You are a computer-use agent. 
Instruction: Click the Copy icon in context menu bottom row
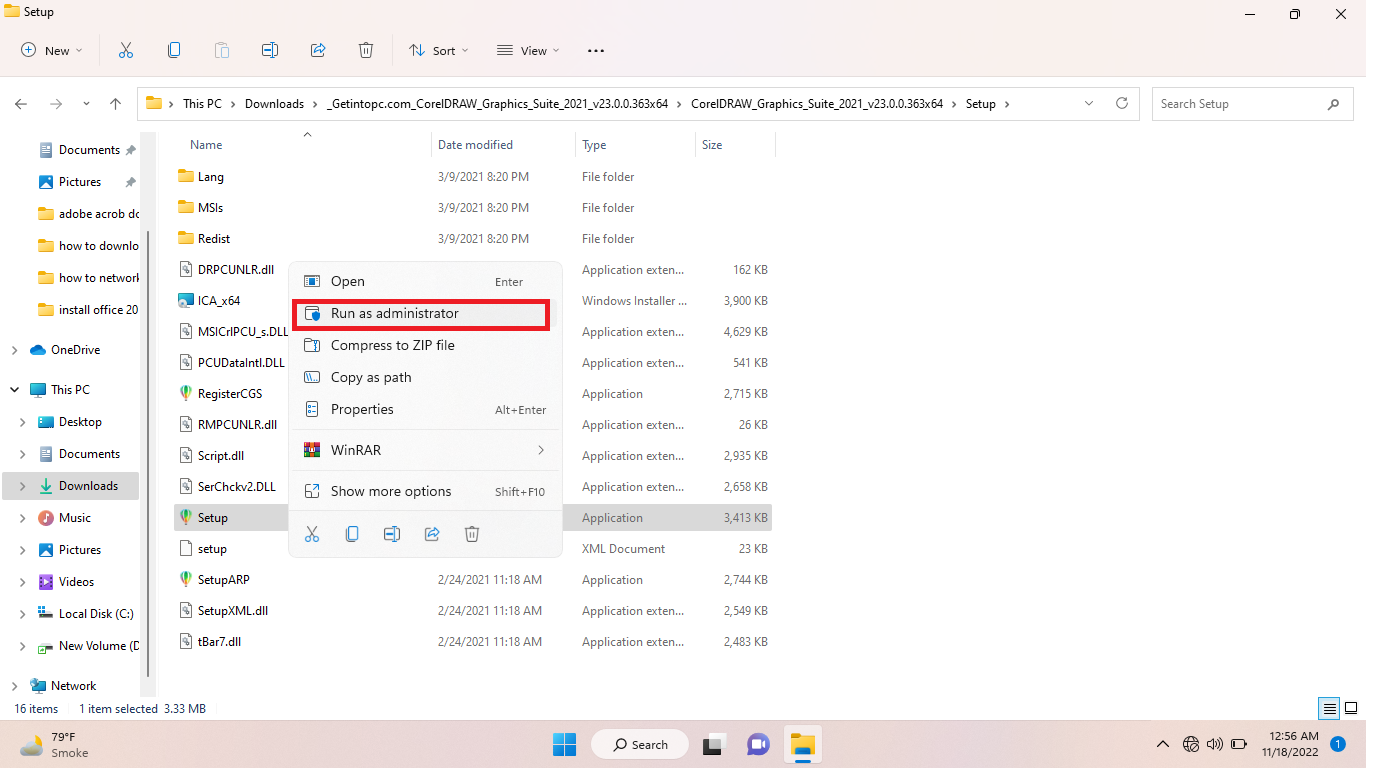[352, 534]
